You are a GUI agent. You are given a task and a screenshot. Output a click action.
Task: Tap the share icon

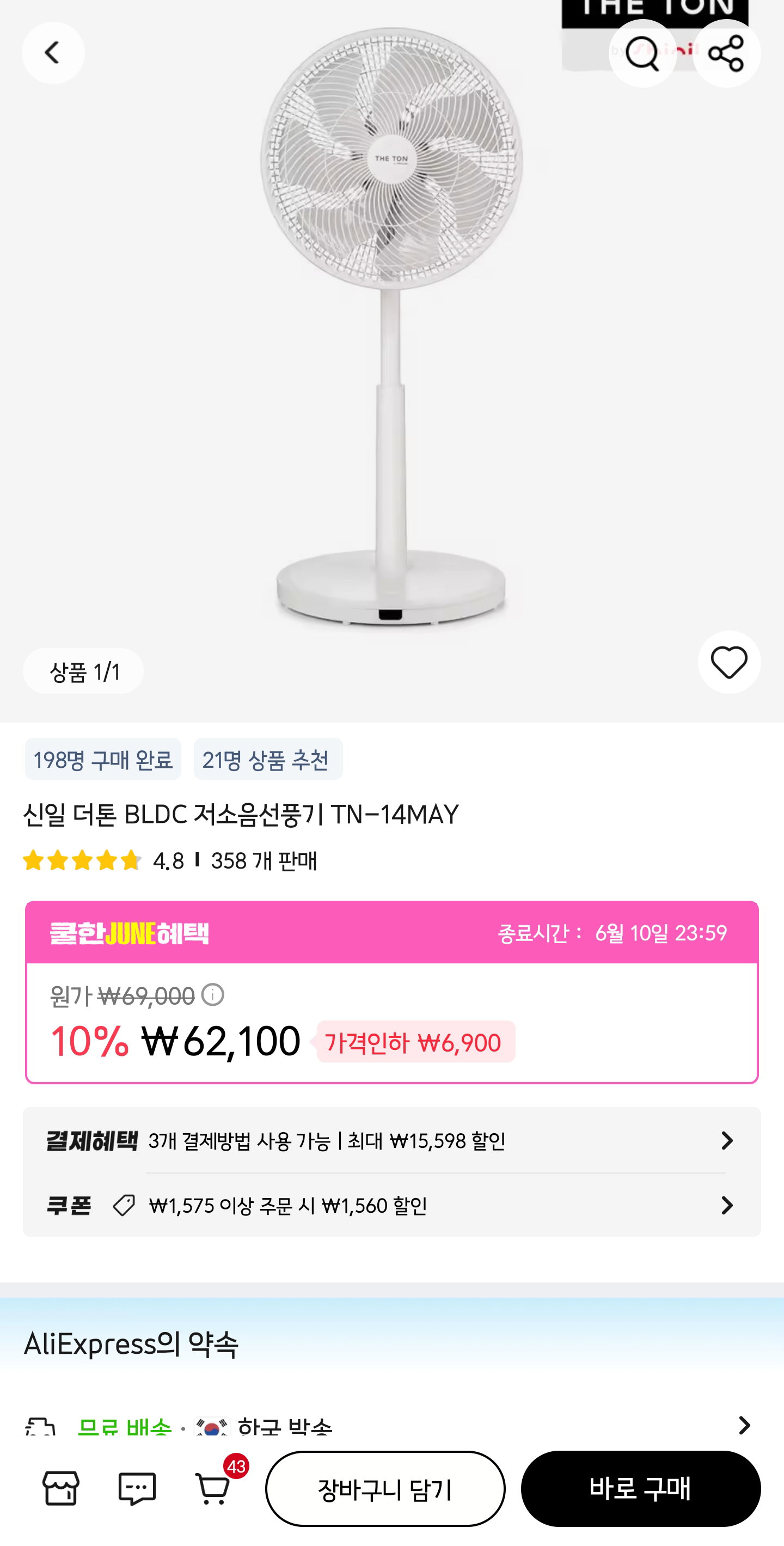(726, 53)
